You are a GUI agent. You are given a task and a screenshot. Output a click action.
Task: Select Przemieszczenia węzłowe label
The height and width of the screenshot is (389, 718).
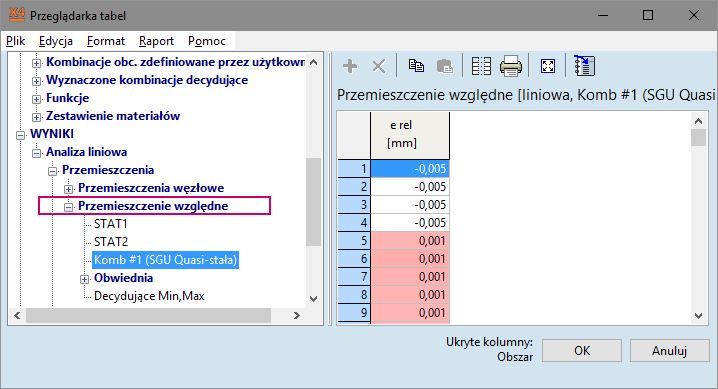tap(151, 188)
